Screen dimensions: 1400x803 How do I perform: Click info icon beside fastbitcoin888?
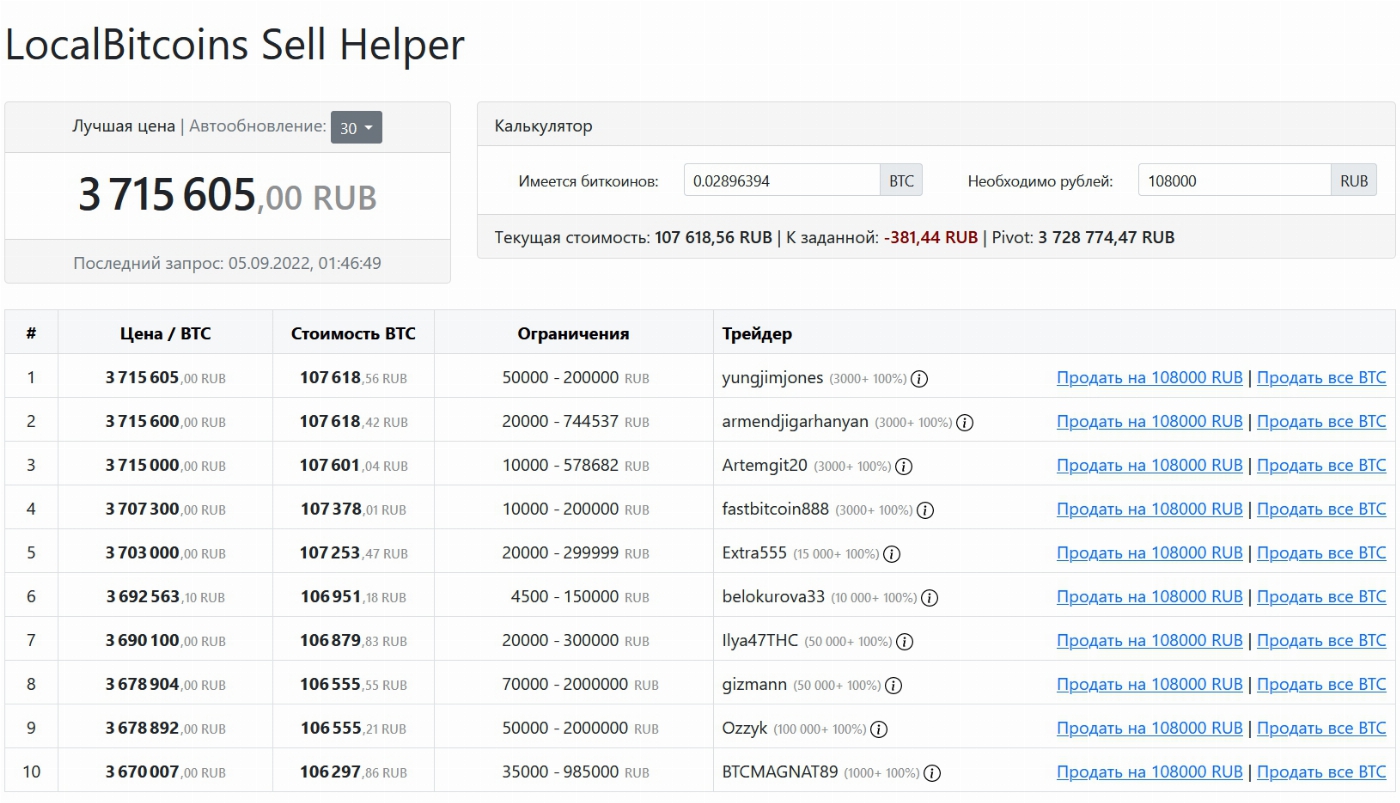(926, 510)
